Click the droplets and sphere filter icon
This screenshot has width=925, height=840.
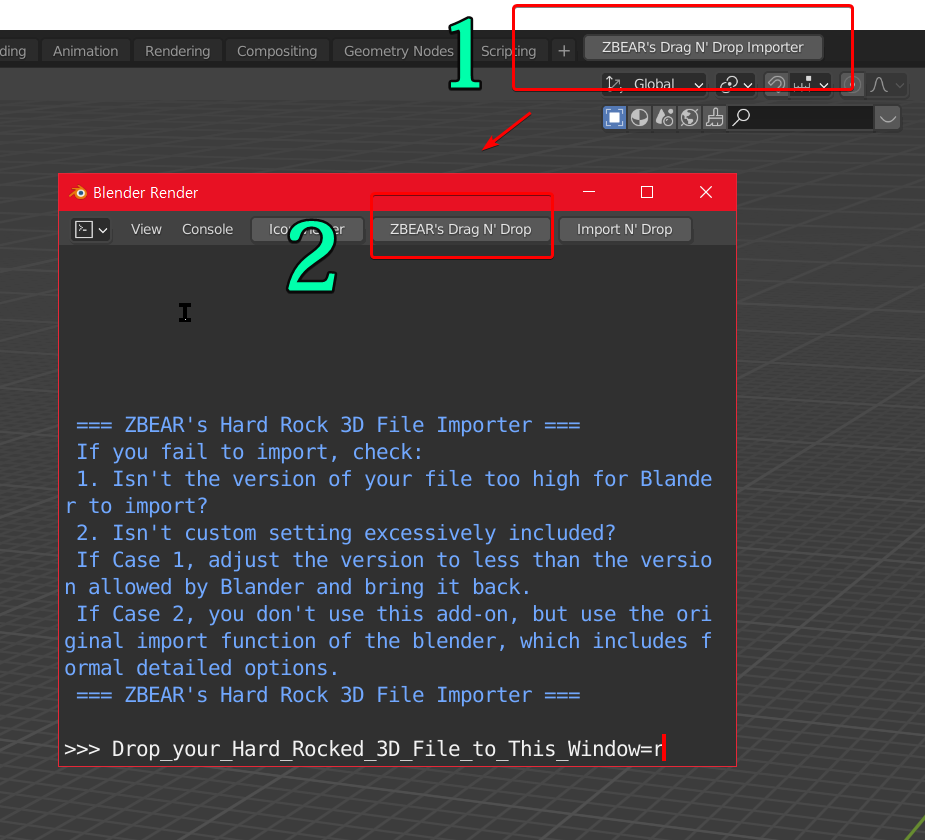pos(665,118)
